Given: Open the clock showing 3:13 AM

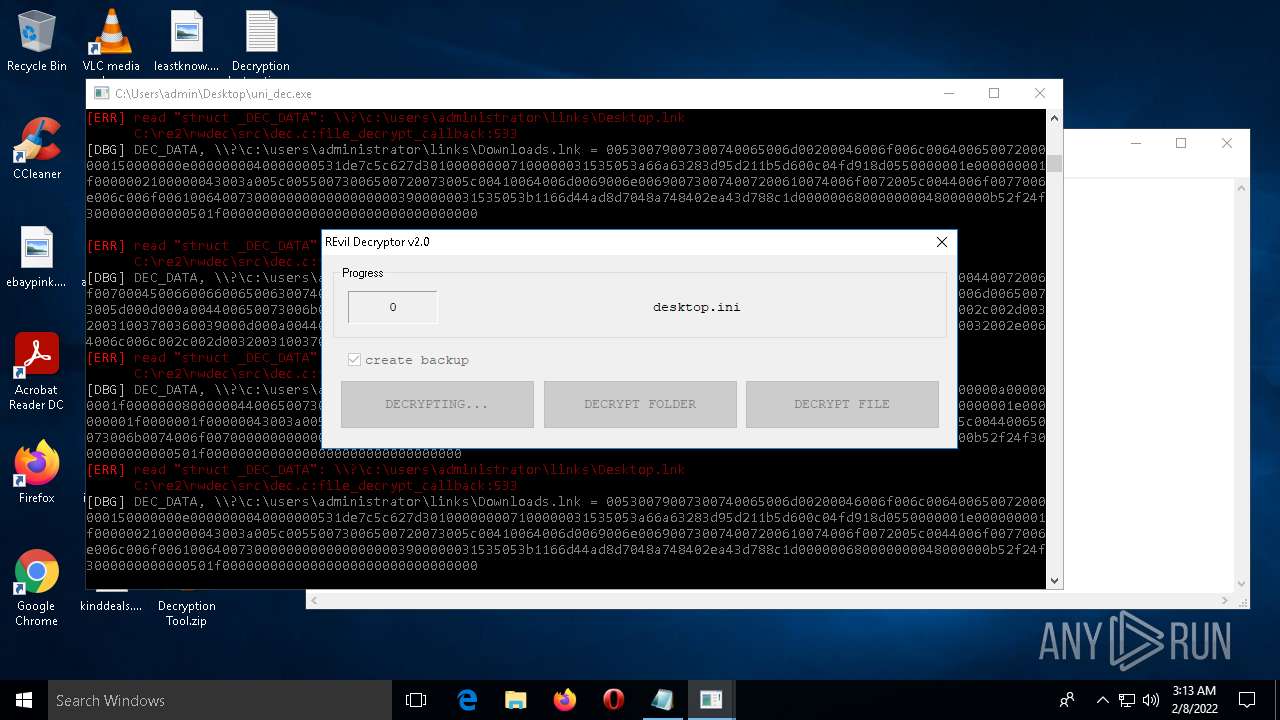Looking at the screenshot, I should click(x=1193, y=700).
